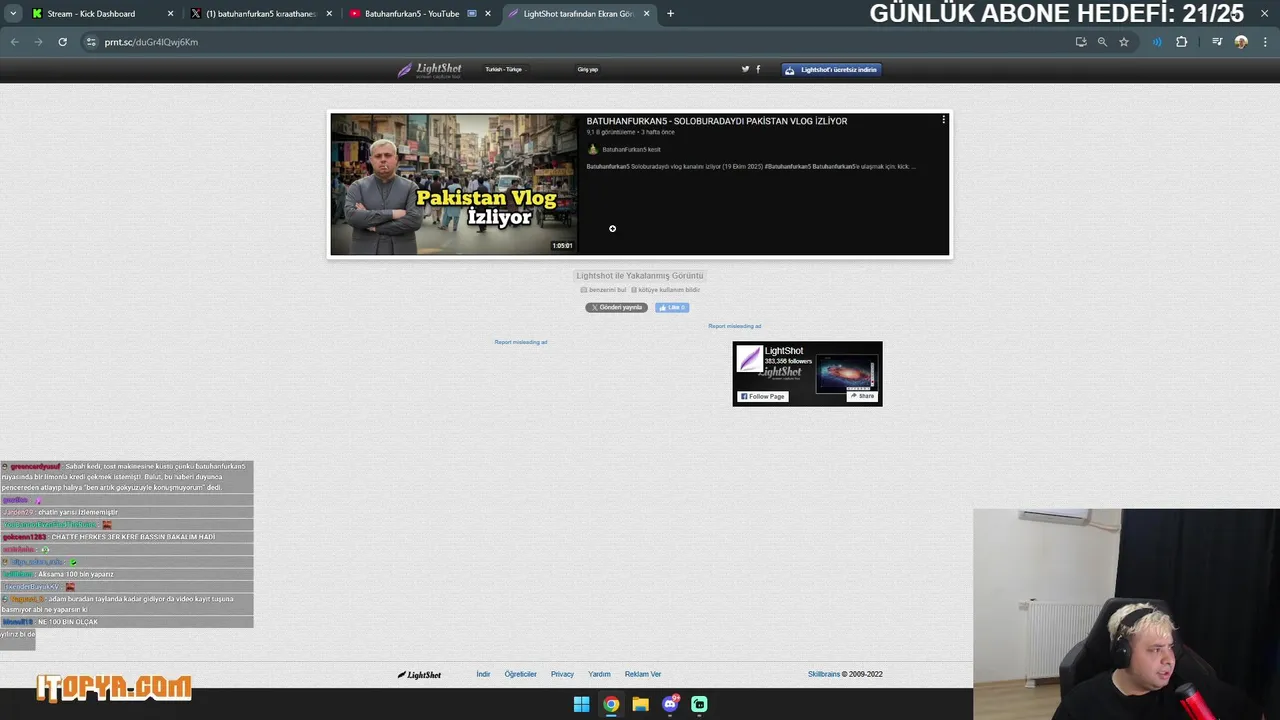Open File Explorer from the taskbar
Screen dimensions: 1280x720
(640, 704)
